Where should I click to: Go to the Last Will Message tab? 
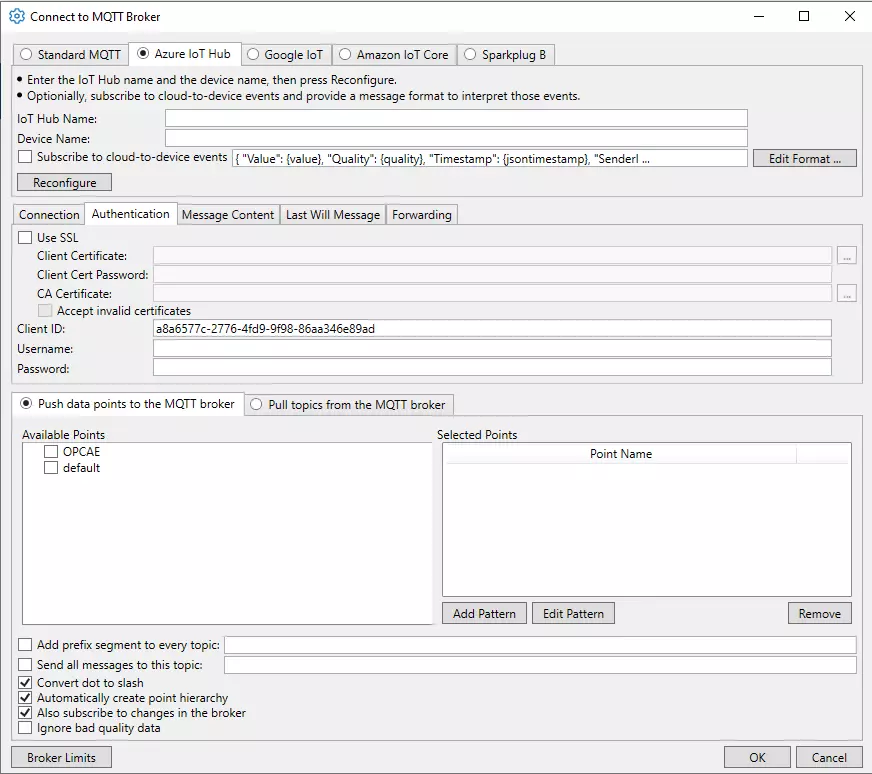pos(333,215)
